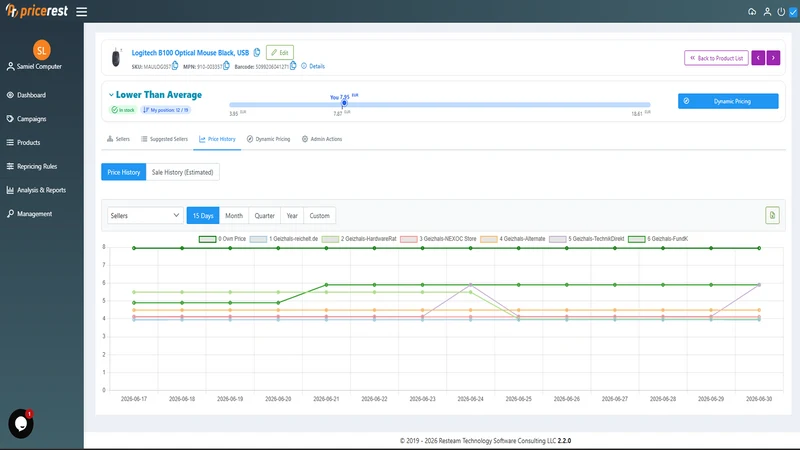This screenshot has height=450, width=800.
Task: Collapse the Lower Than Average section chevron
Action: click(x=111, y=95)
